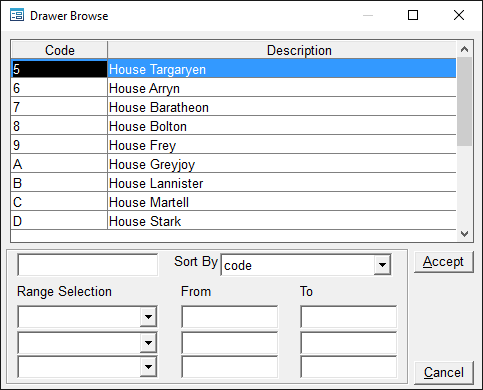Click the code cell D
Screen dimensions: 483x390
point(59,220)
